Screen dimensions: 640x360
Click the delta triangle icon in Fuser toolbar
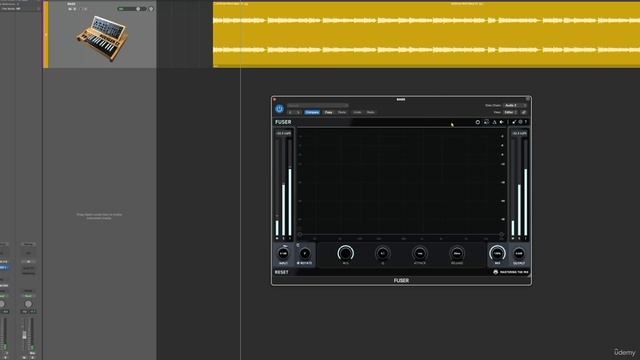point(494,122)
